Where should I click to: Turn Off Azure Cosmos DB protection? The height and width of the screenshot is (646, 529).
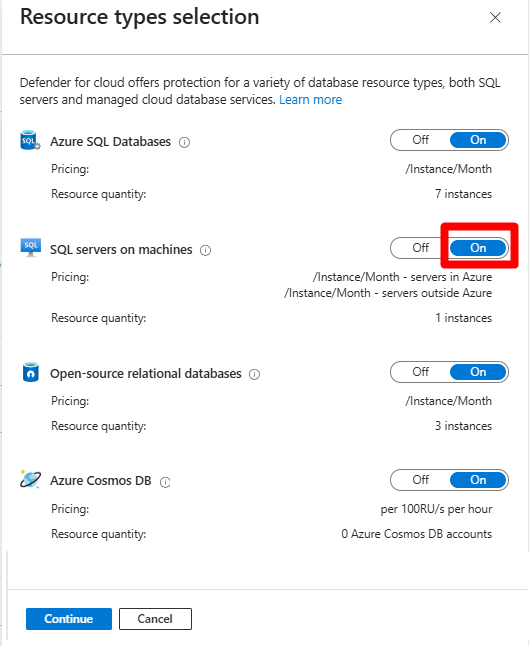[x=420, y=480]
